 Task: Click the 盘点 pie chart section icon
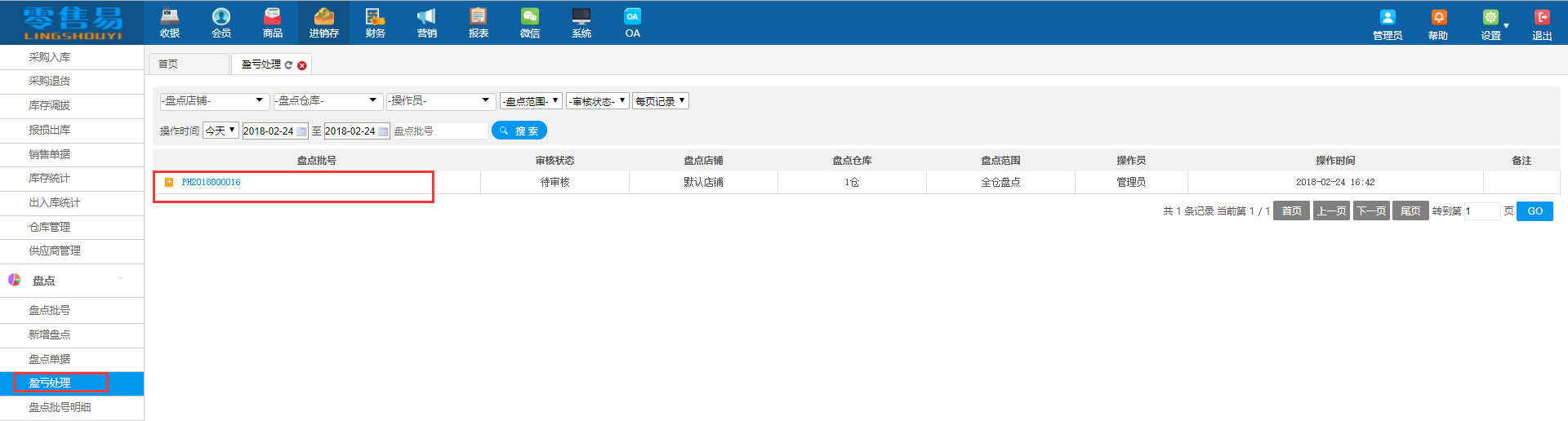pyautogui.click(x=15, y=280)
